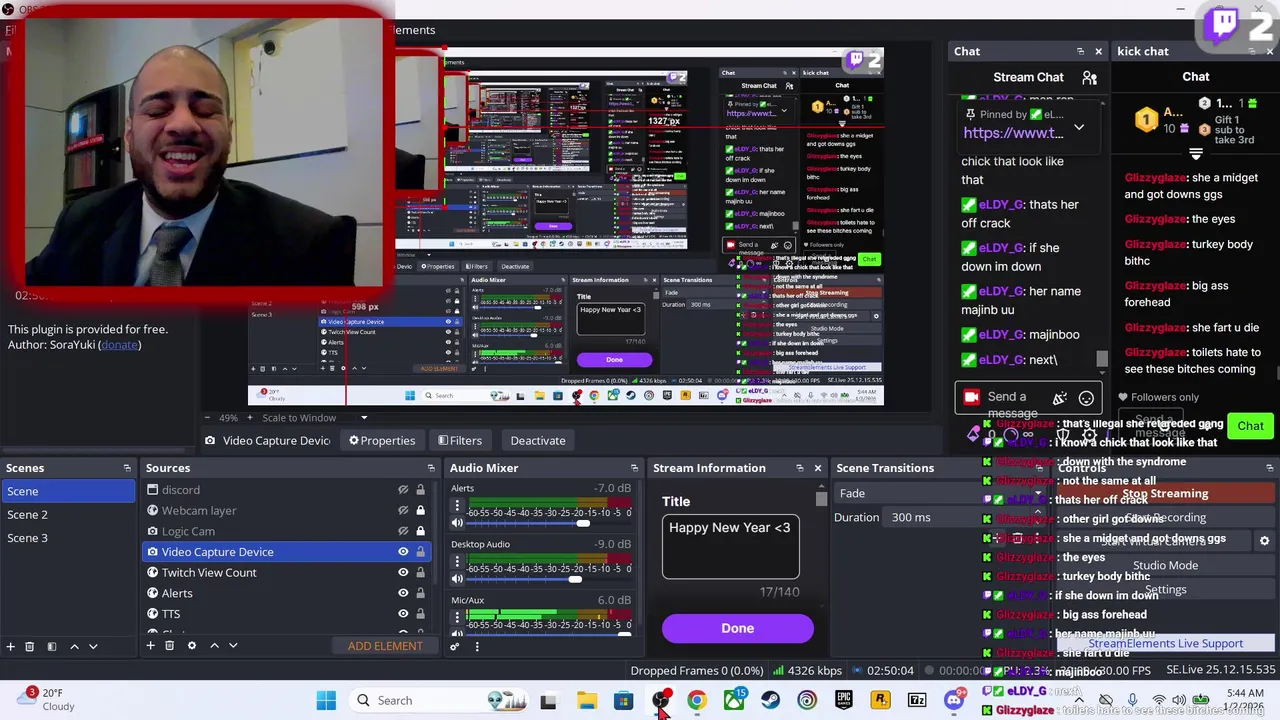Delete the selected scene with trash icon
1280x720 pixels.
coord(30,646)
